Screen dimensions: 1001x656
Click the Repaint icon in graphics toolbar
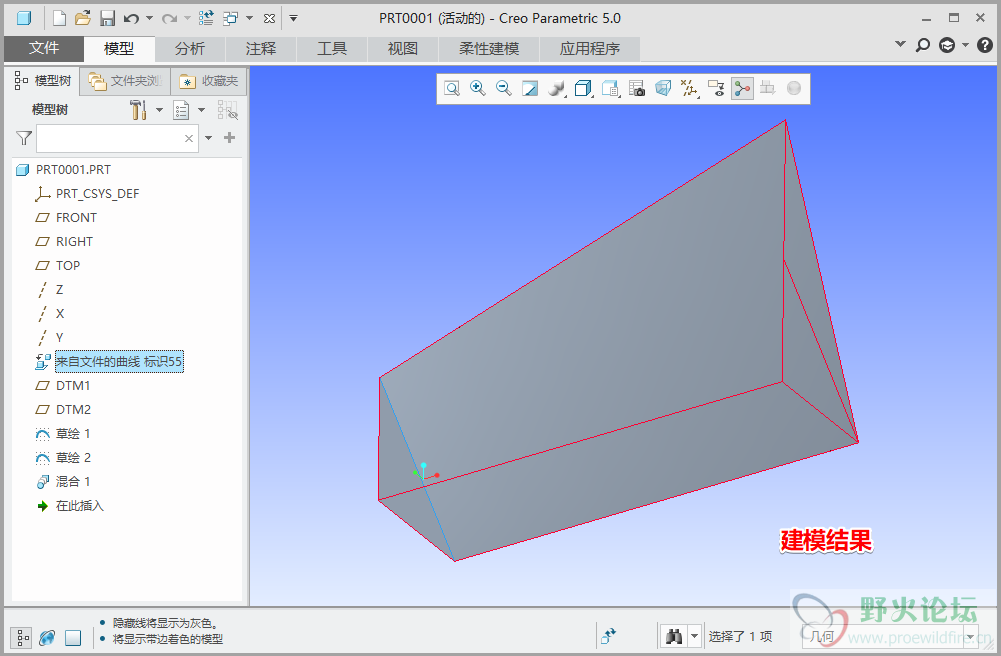(531, 89)
